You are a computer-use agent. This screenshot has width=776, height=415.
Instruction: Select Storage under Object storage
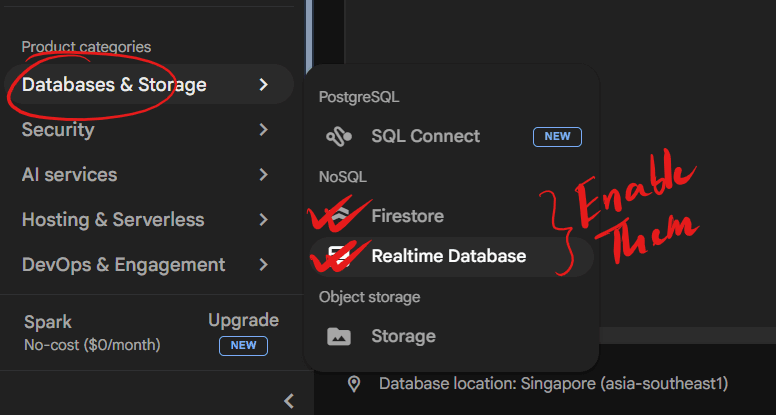point(451,336)
